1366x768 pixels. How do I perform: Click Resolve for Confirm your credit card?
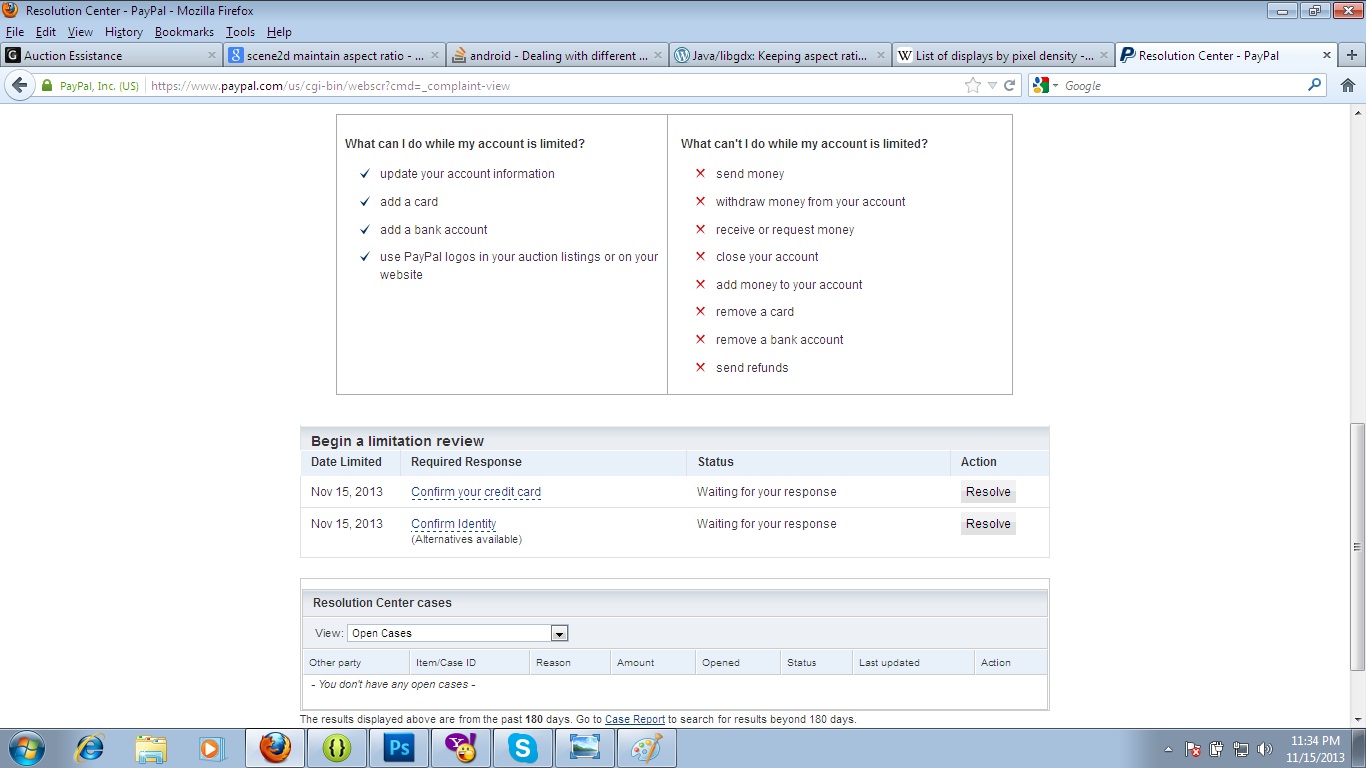(x=988, y=492)
